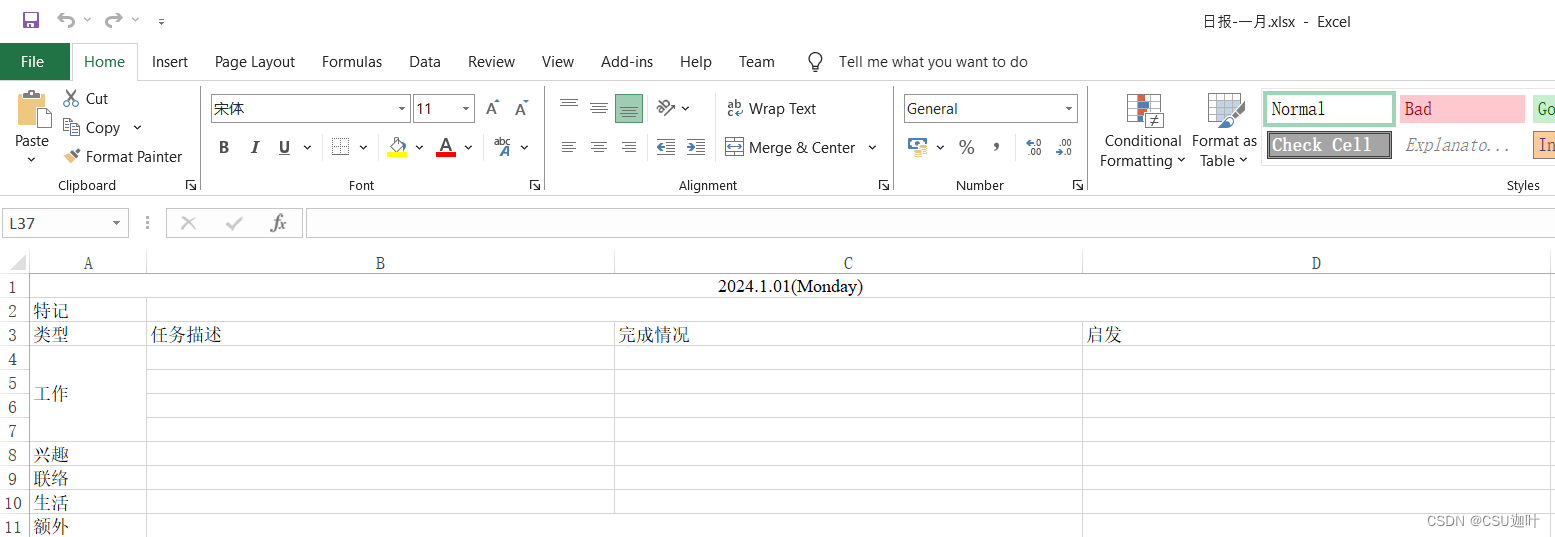
Task: Click the Tell me what you want to do box
Action: click(932, 62)
